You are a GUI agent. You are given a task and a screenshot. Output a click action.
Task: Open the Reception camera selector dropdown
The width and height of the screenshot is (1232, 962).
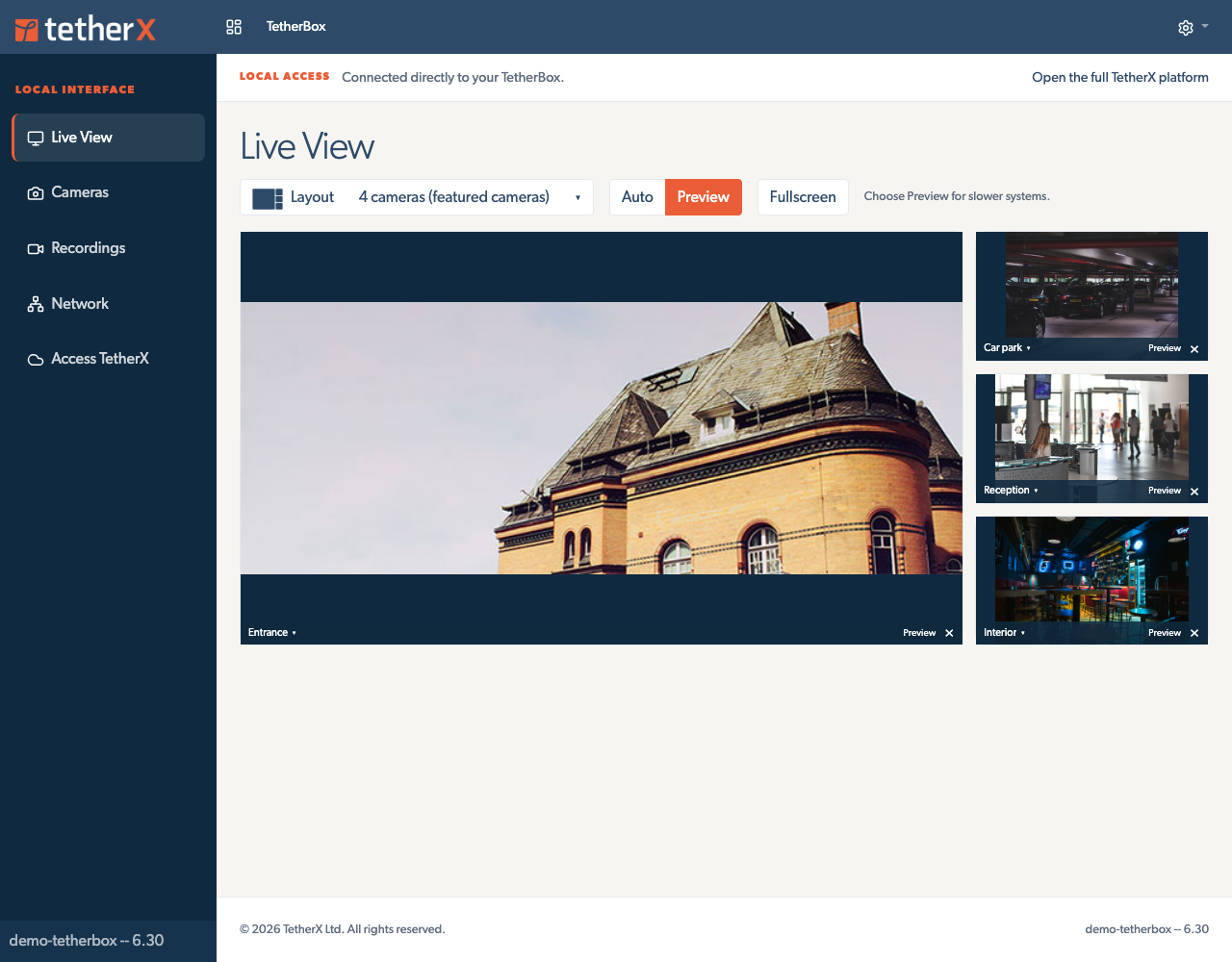pos(1011,491)
